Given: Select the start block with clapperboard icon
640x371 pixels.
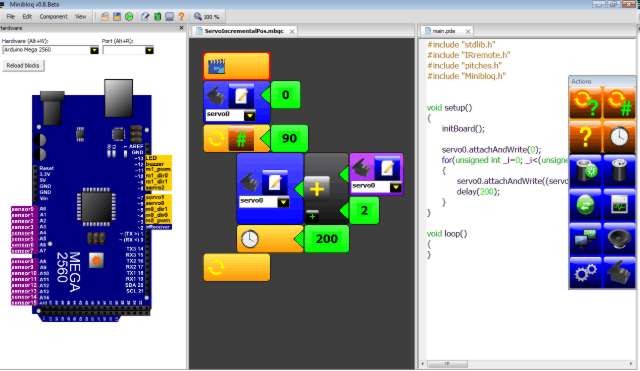Looking at the screenshot, I should point(236,66).
